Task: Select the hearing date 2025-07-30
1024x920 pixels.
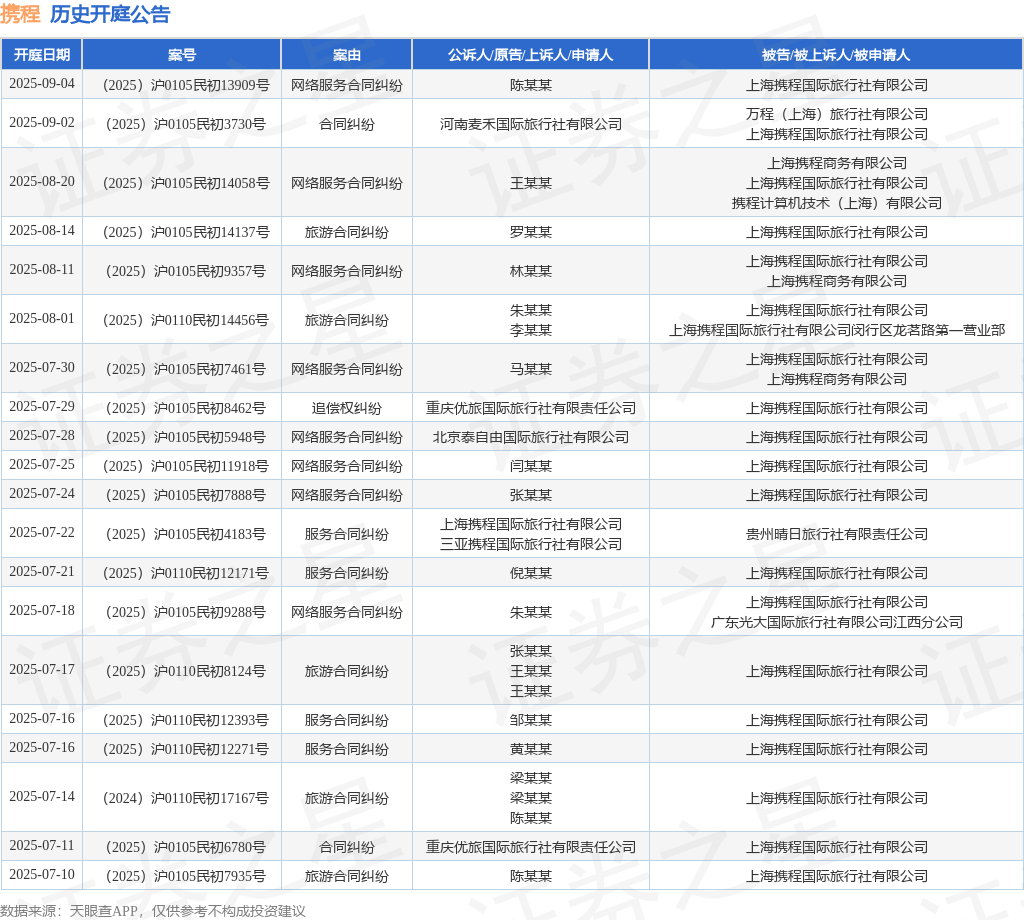Action: [42, 368]
